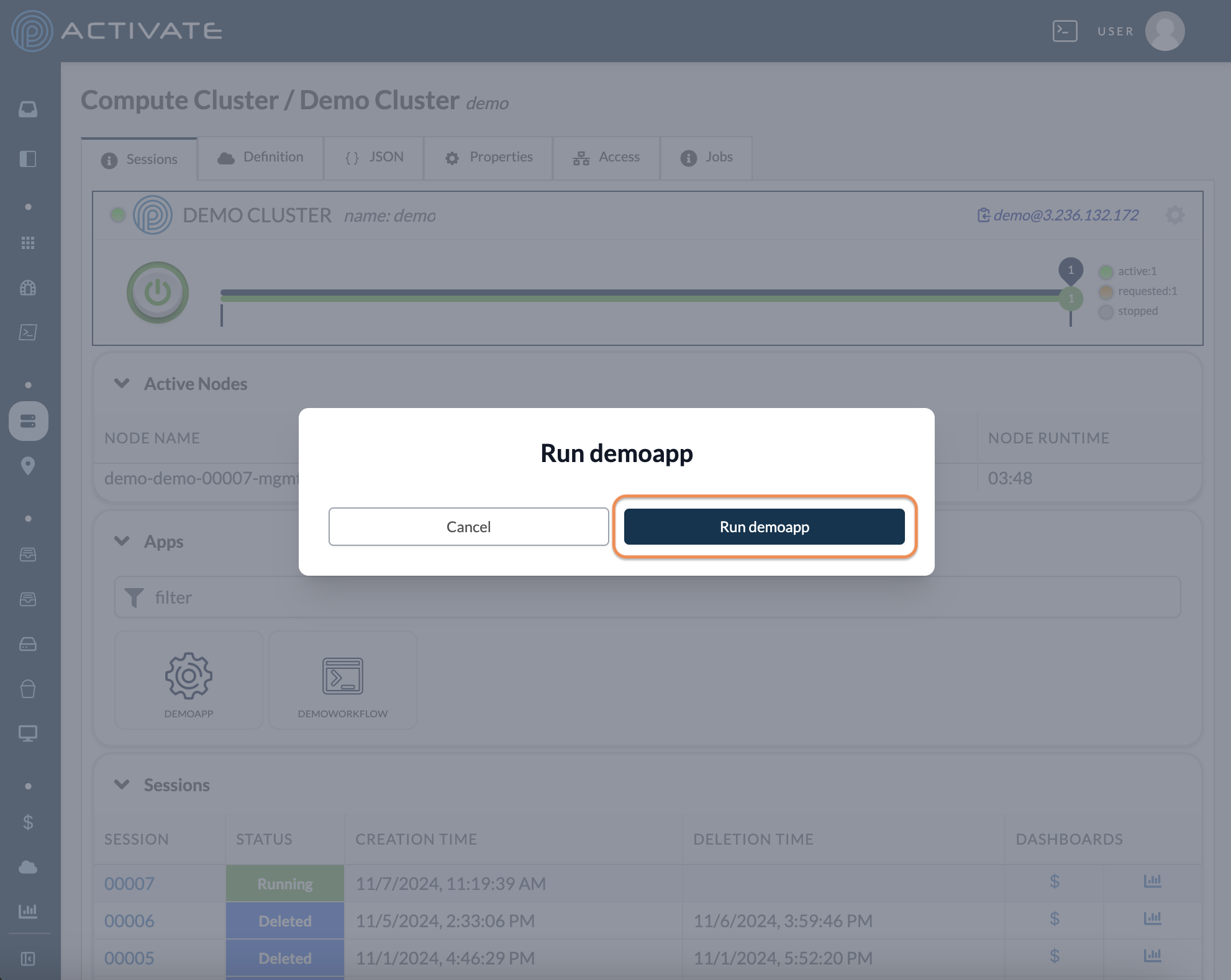Click the compute cluster sidebar icon

28,421
